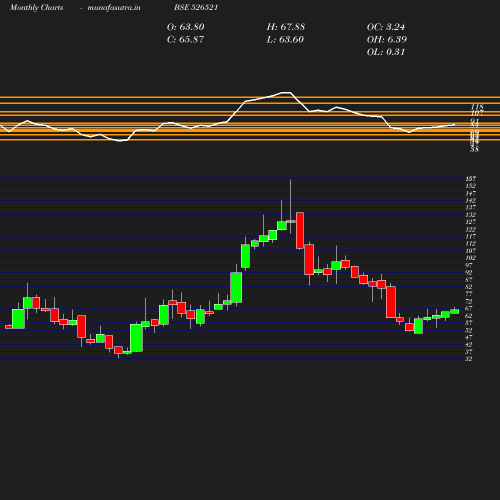500x500 pixels.
Task: Click the 127 price axis label
Action: pyautogui.click(x=470, y=222)
